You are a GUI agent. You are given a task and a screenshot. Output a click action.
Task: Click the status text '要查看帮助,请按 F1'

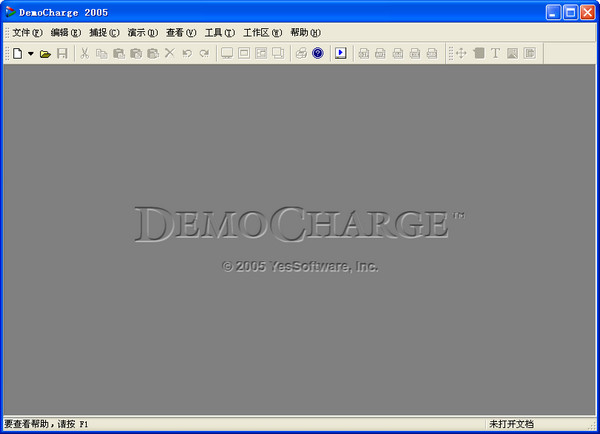click(46, 424)
